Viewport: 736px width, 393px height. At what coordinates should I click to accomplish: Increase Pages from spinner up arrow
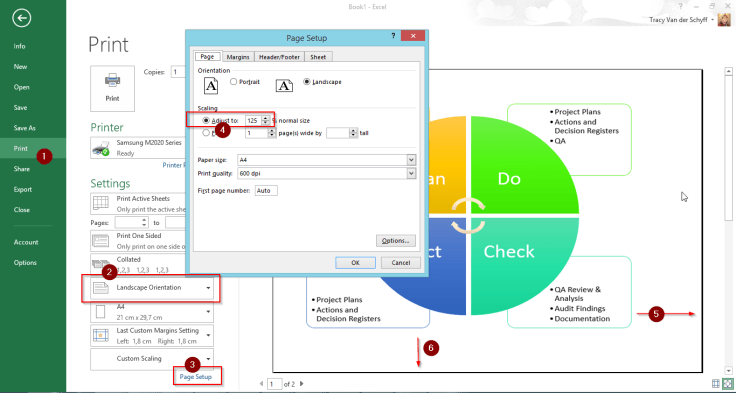(144, 220)
